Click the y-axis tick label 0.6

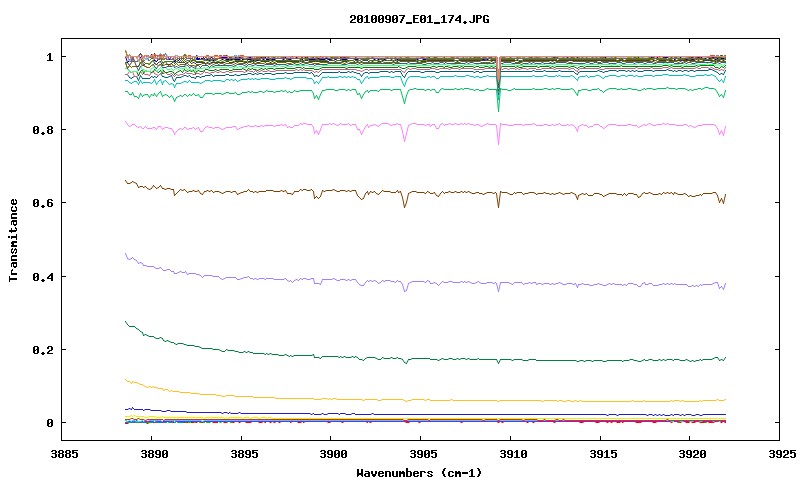click(43, 203)
